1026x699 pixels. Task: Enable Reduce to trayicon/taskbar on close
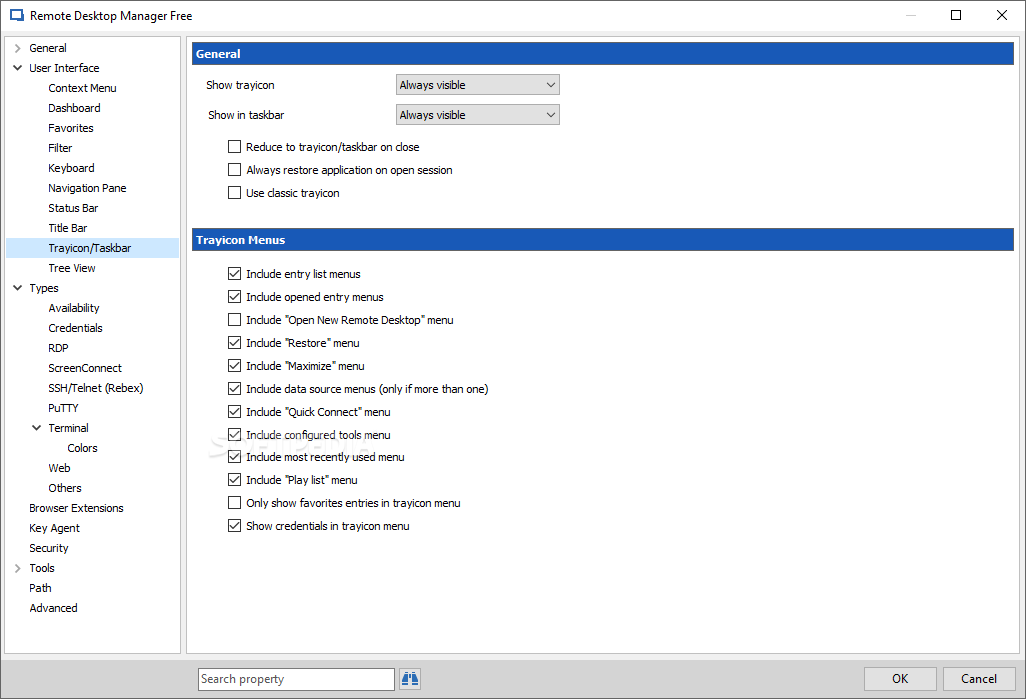(234, 147)
